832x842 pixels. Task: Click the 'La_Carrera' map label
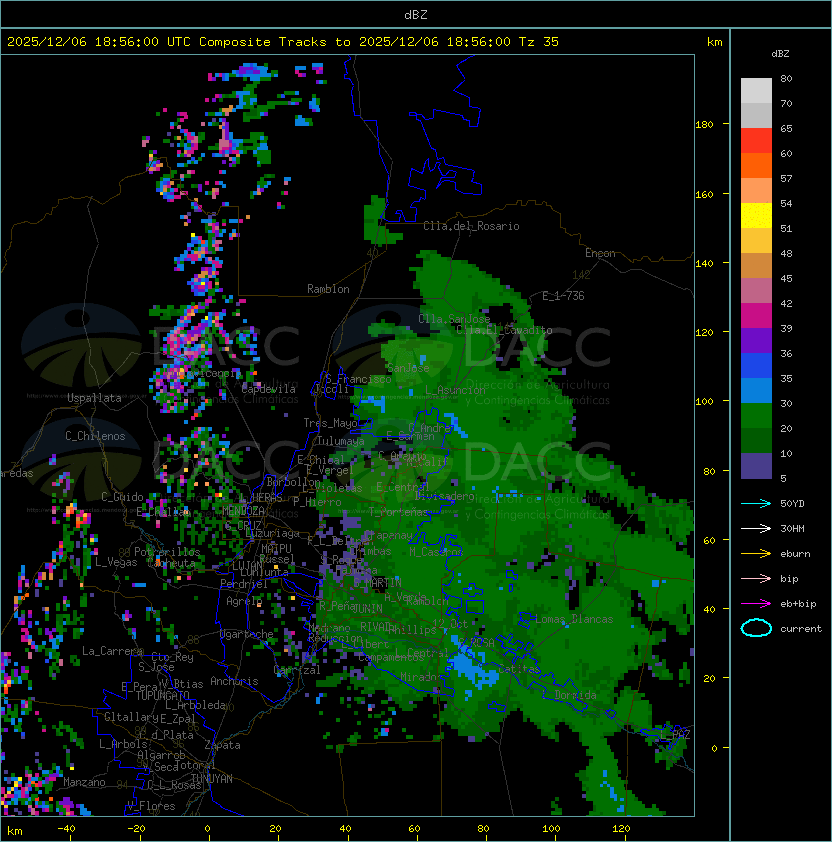(x=112, y=651)
